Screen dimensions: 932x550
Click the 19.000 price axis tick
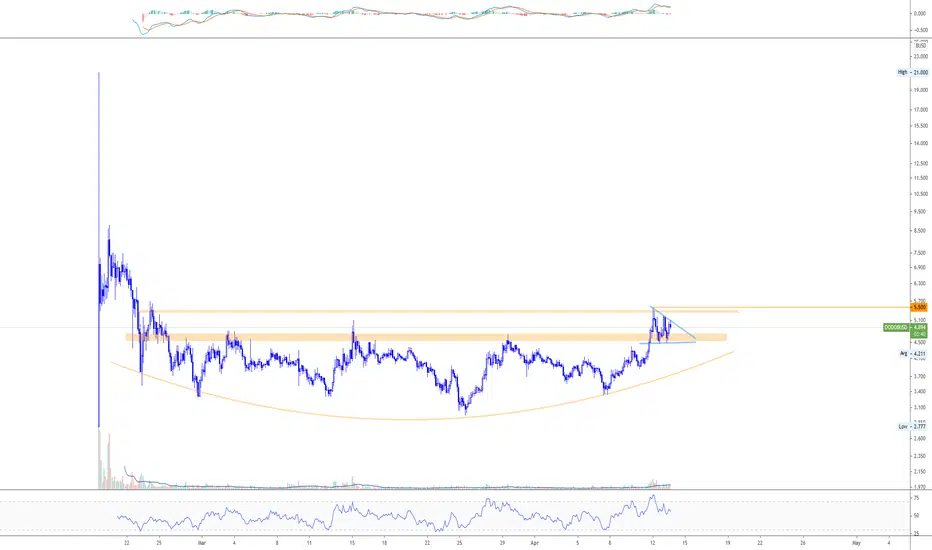[920, 90]
